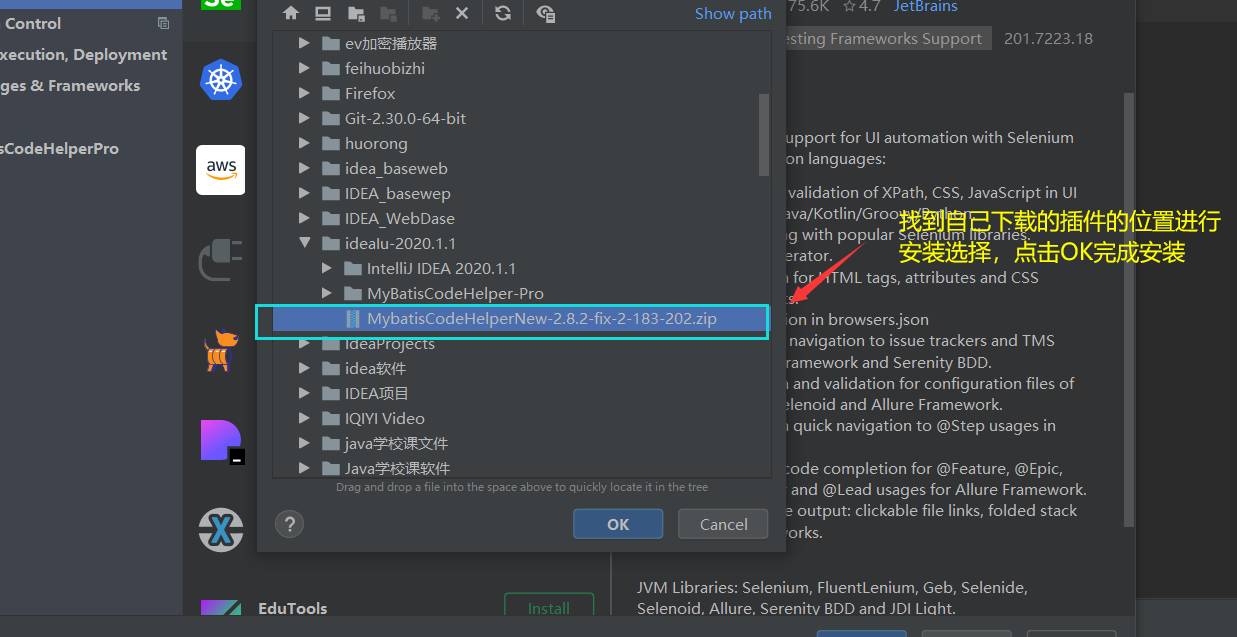This screenshot has width=1237, height=637.
Task: Toggle show hidden files and directories
Action: point(545,13)
